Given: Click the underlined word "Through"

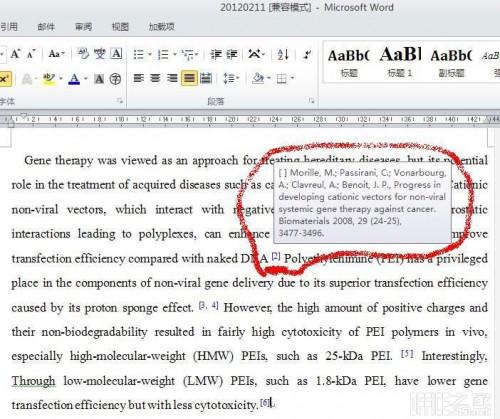Looking at the screenshot, I should 33,381.
